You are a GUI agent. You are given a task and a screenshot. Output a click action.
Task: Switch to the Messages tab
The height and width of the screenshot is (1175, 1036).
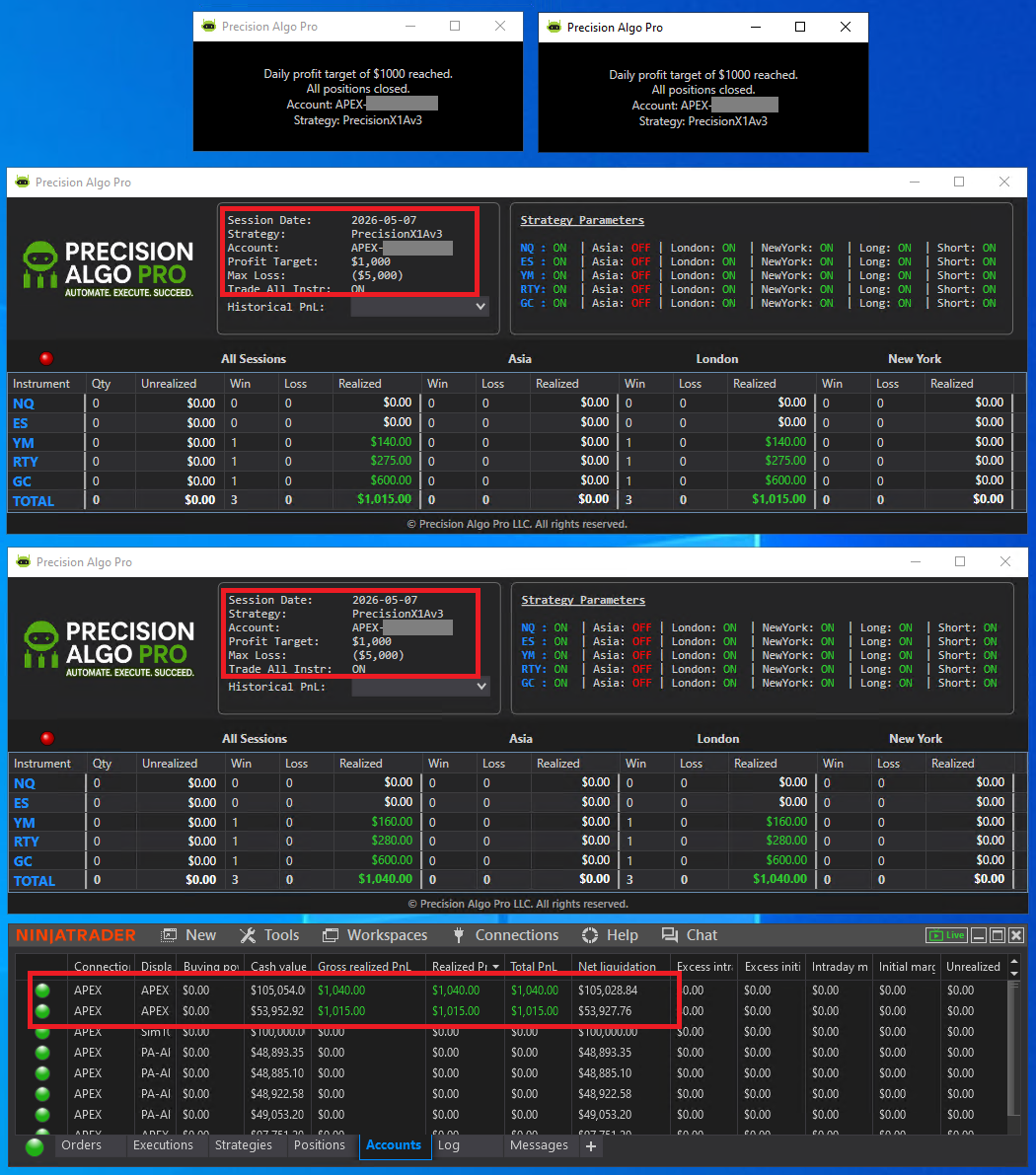(x=539, y=1145)
